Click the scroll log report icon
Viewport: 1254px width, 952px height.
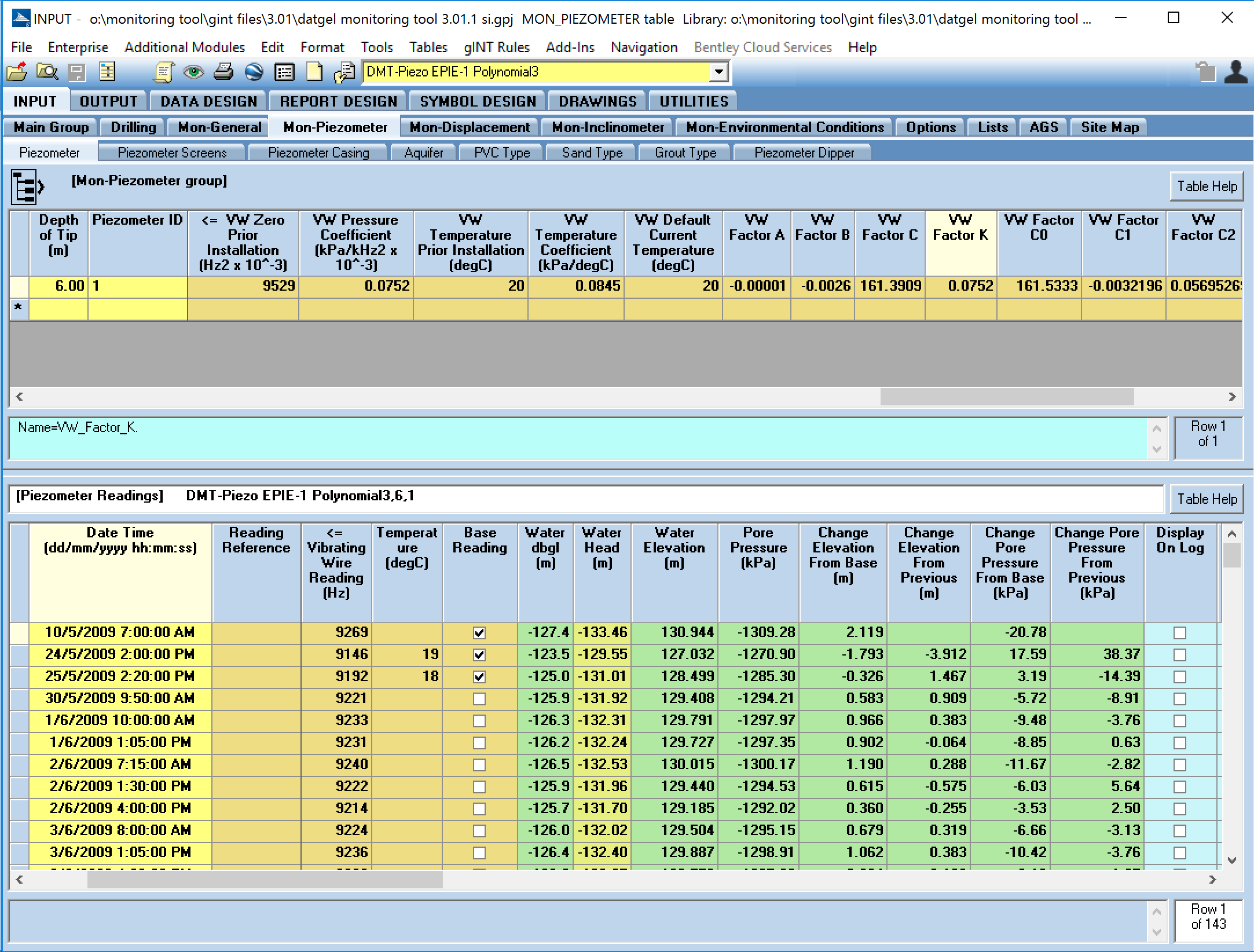pyautogui.click(x=164, y=72)
